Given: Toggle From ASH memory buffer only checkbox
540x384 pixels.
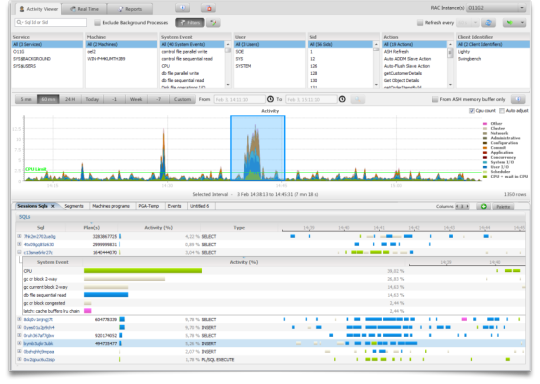Looking at the screenshot, I should [x=435, y=99].
